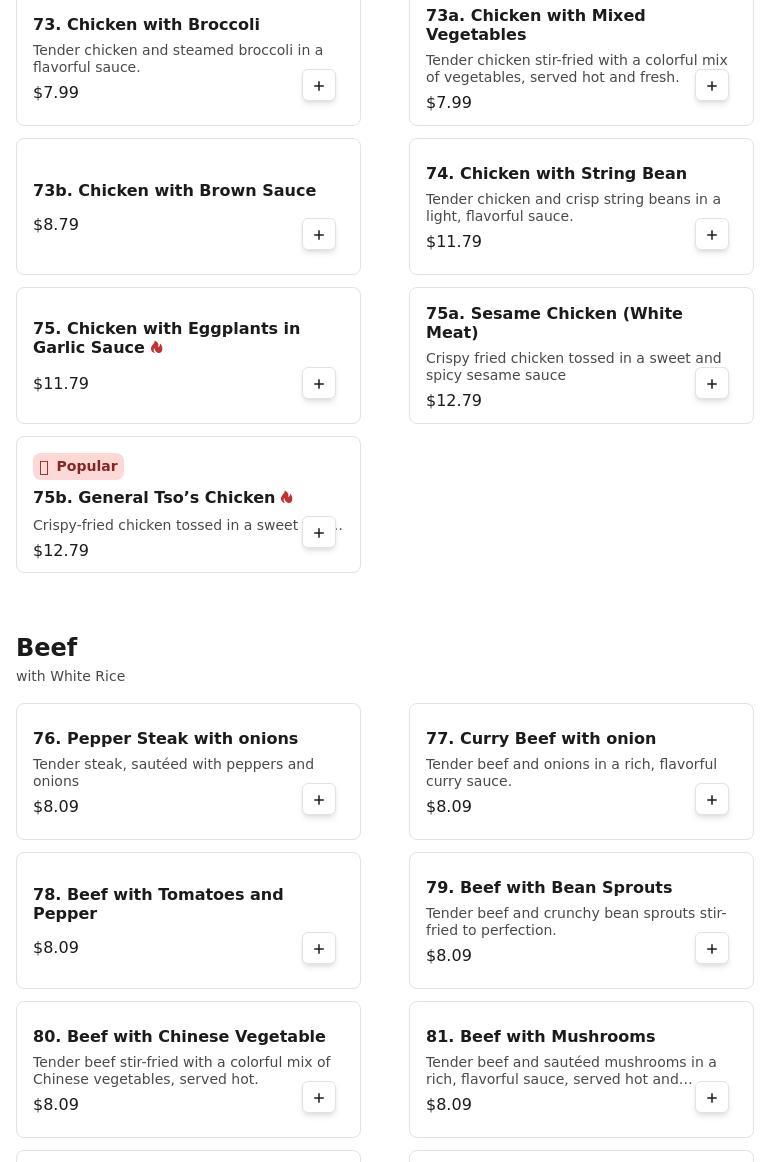The width and height of the screenshot is (770, 1162).
Task: Add Beef with Bean Sprouts to cart
Action: pyautogui.click(x=711, y=949)
